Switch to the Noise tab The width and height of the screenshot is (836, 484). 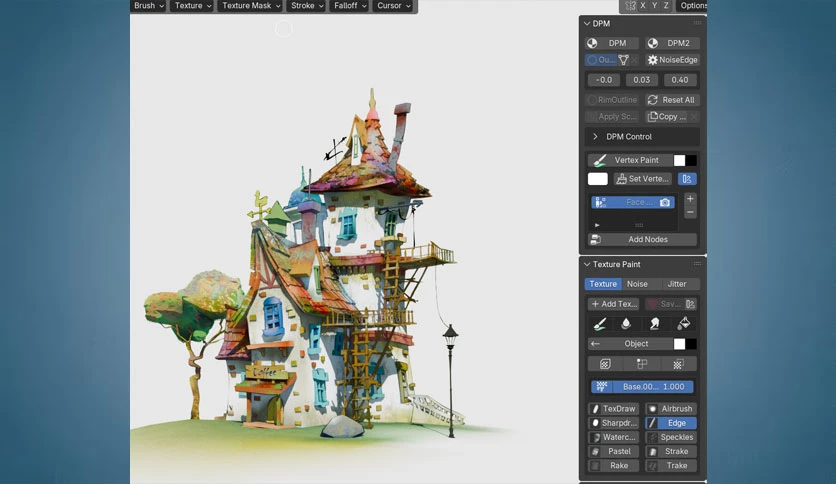coord(637,284)
